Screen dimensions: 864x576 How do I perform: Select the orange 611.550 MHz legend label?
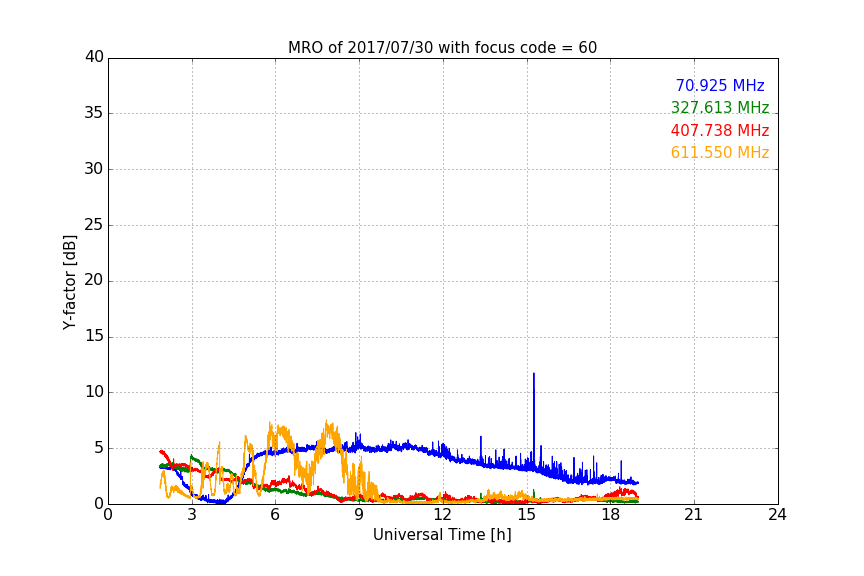pyautogui.click(x=720, y=152)
